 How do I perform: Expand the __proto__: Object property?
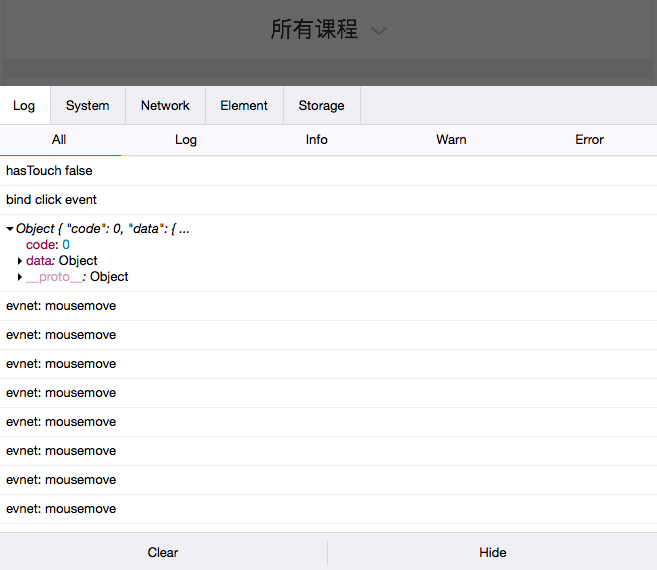[20, 277]
